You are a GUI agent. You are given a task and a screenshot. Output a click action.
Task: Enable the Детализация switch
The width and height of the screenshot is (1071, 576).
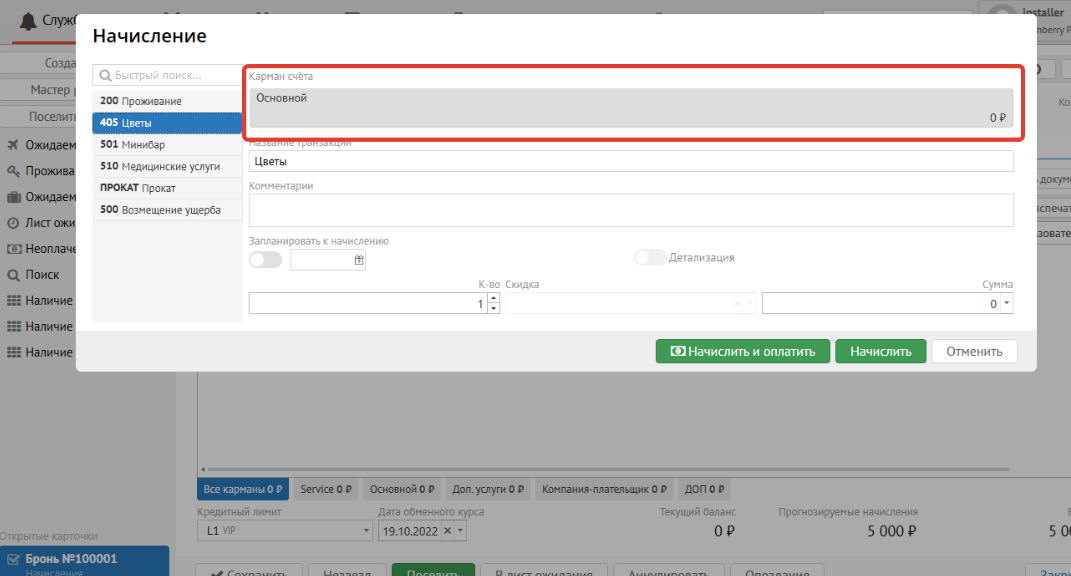coord(650,257)
